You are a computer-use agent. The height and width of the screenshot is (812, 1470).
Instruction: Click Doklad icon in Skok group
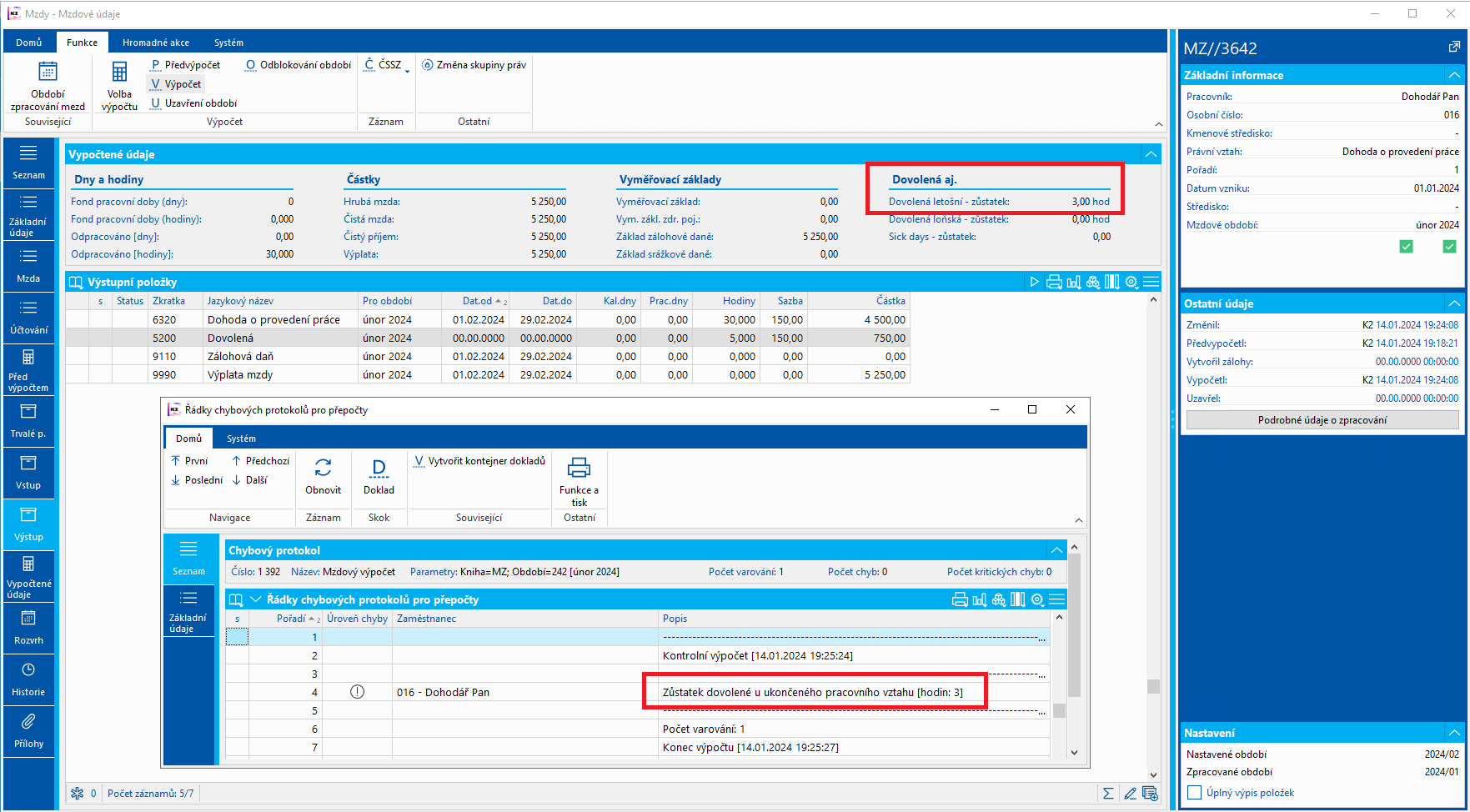coord(379,468)
